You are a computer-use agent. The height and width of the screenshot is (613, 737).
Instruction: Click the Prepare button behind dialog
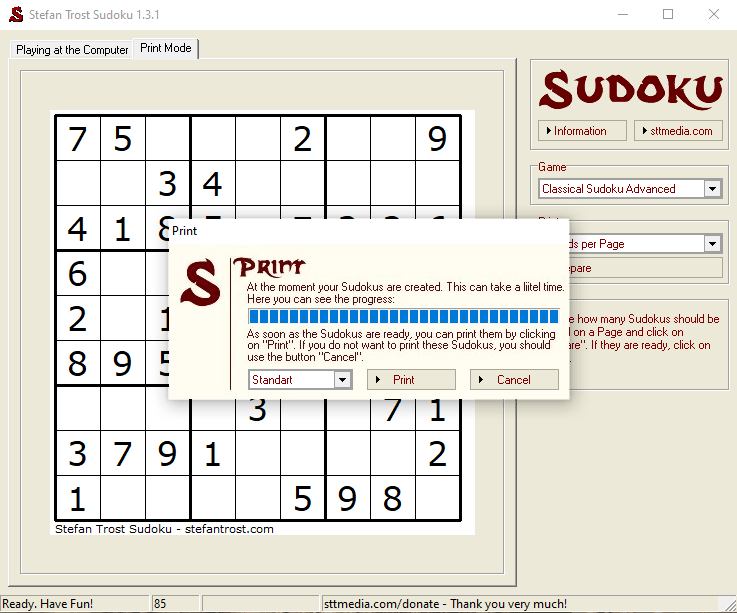point(645,268)
